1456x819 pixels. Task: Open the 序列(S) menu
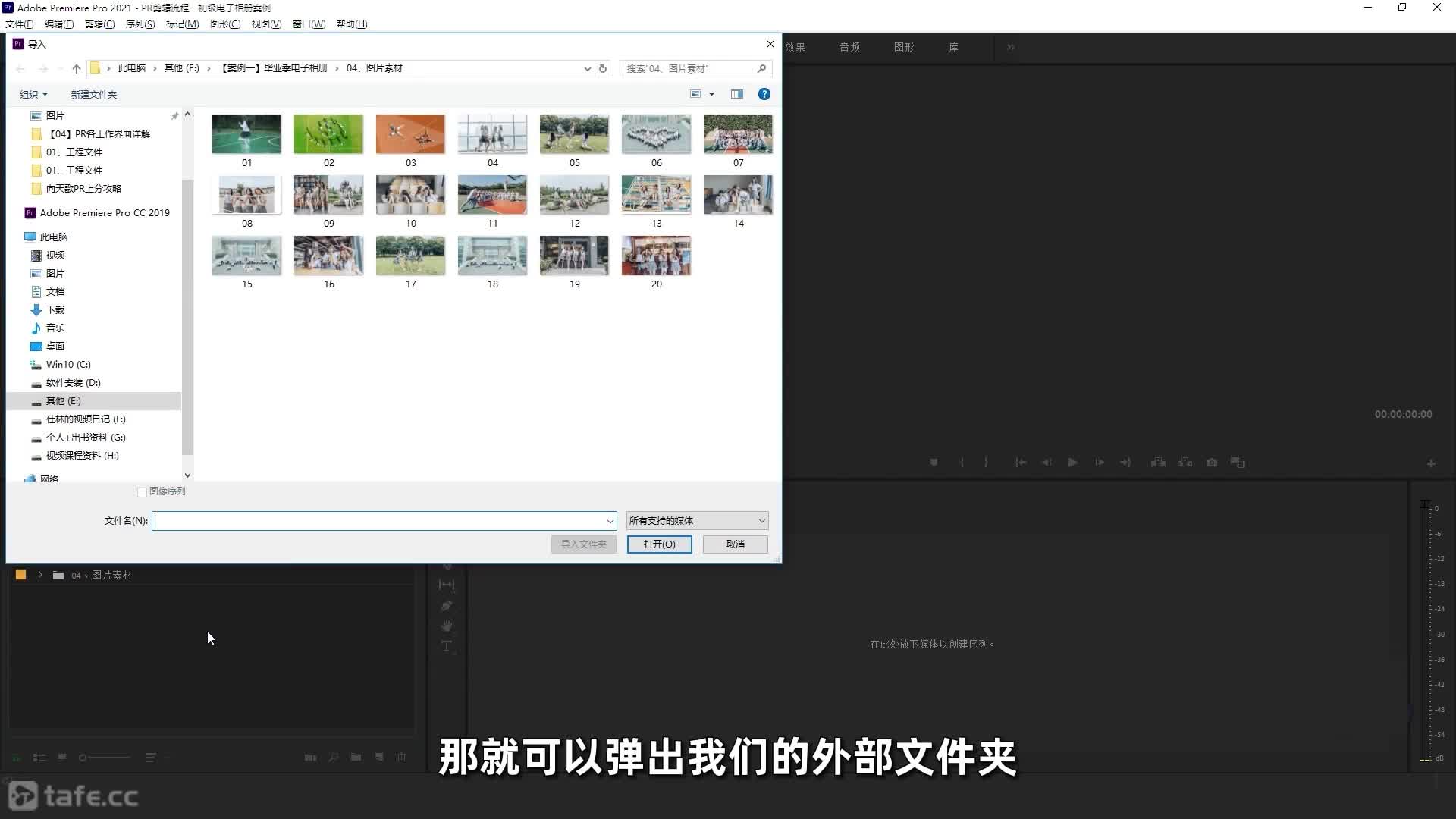tap(140, 24)
